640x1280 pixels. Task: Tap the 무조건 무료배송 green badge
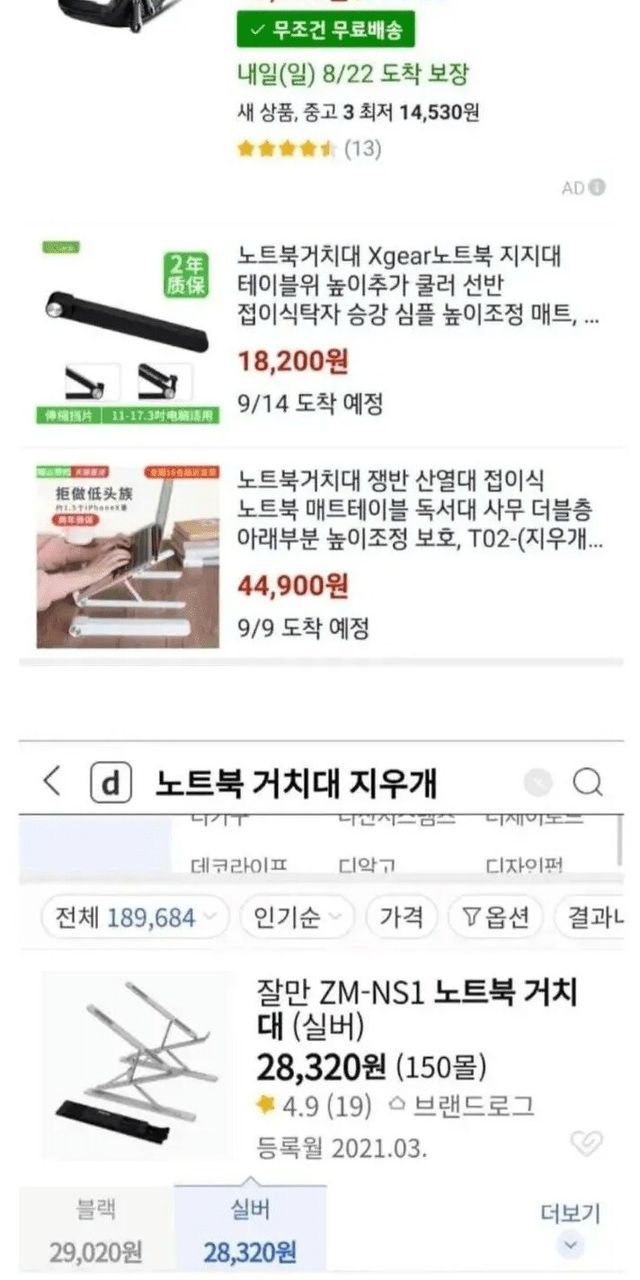(x=324, y=30)
